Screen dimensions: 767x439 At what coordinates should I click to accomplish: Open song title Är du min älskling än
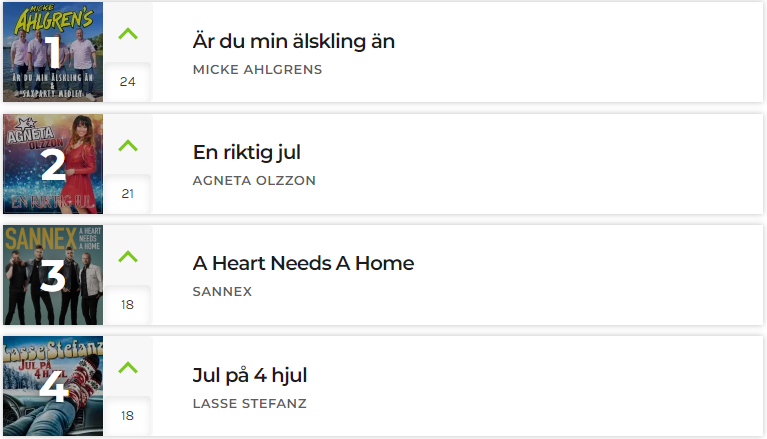(x=293, y=41)
